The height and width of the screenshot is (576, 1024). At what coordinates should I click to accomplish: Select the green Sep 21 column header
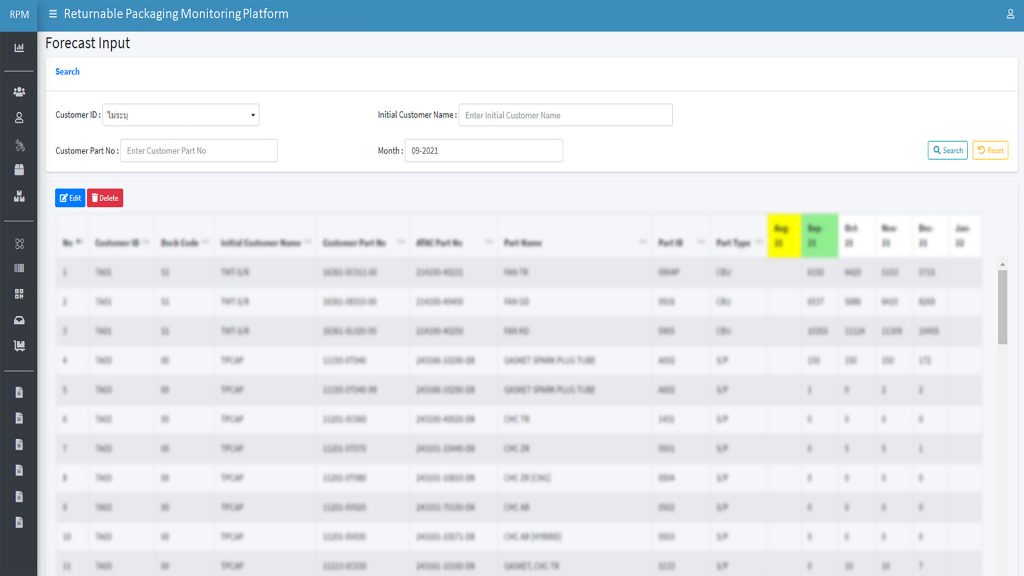[x=820, y=236]
